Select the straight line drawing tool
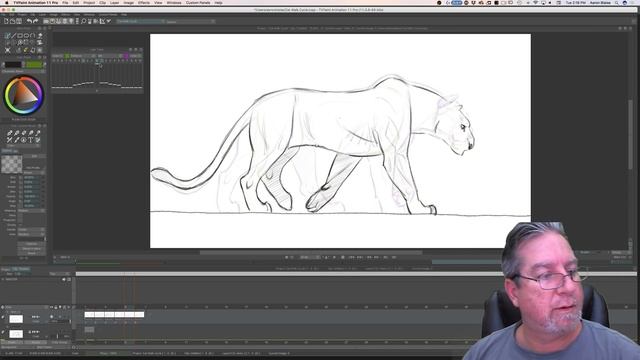Screen dimensions: 640x360 [x=14, y=36]
